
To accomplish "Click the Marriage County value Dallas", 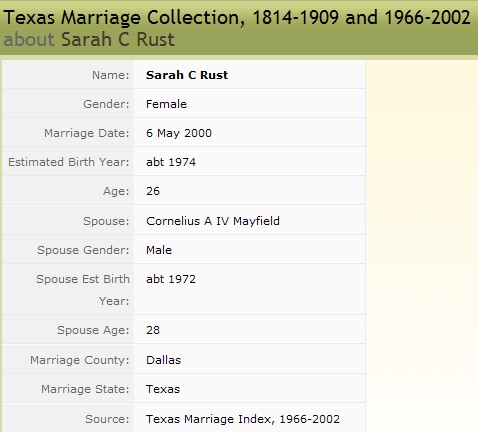I will click(x=164, y=360).
